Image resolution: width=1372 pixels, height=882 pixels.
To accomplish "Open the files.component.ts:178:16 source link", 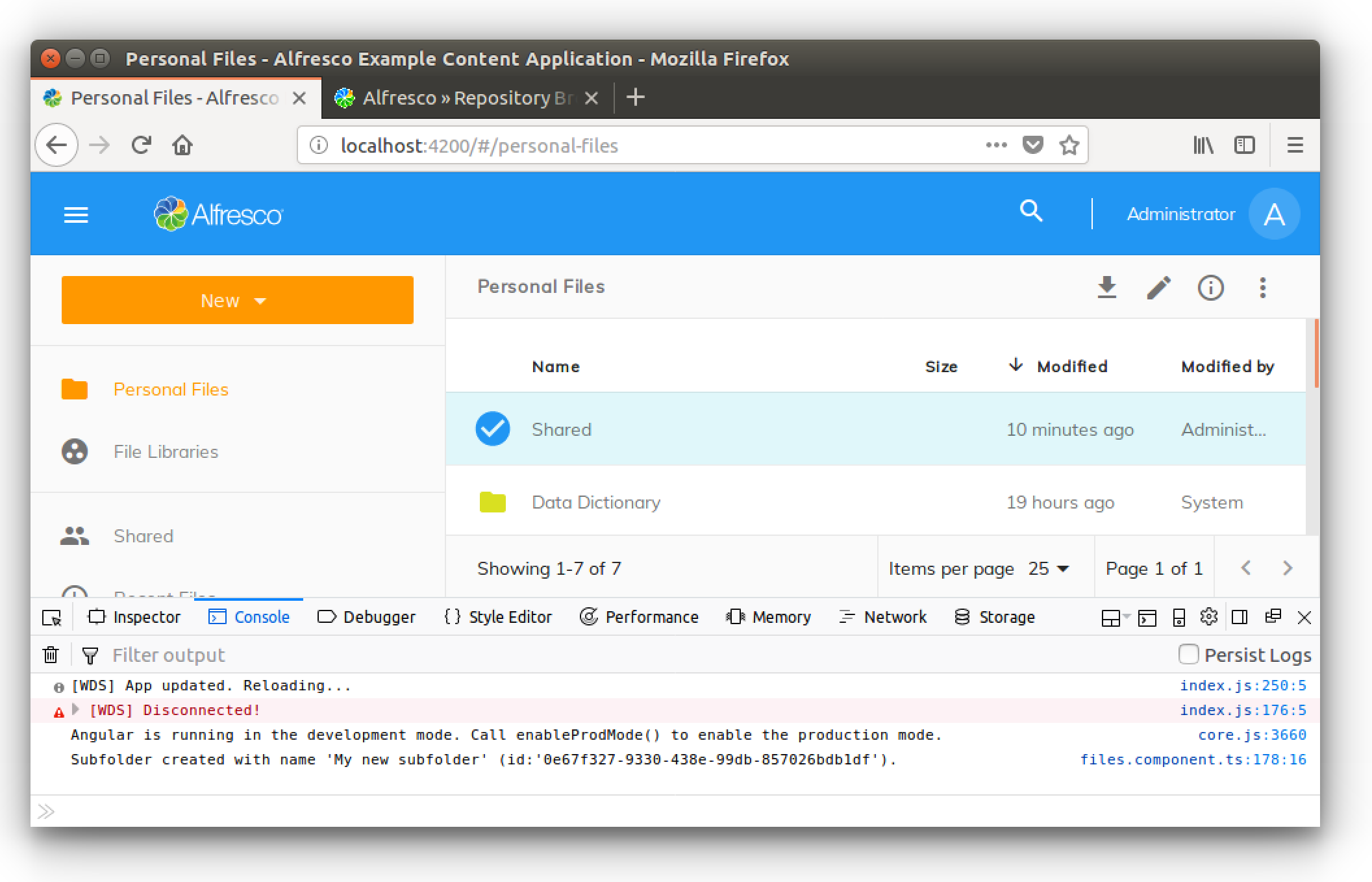I will coord(1193,759).
